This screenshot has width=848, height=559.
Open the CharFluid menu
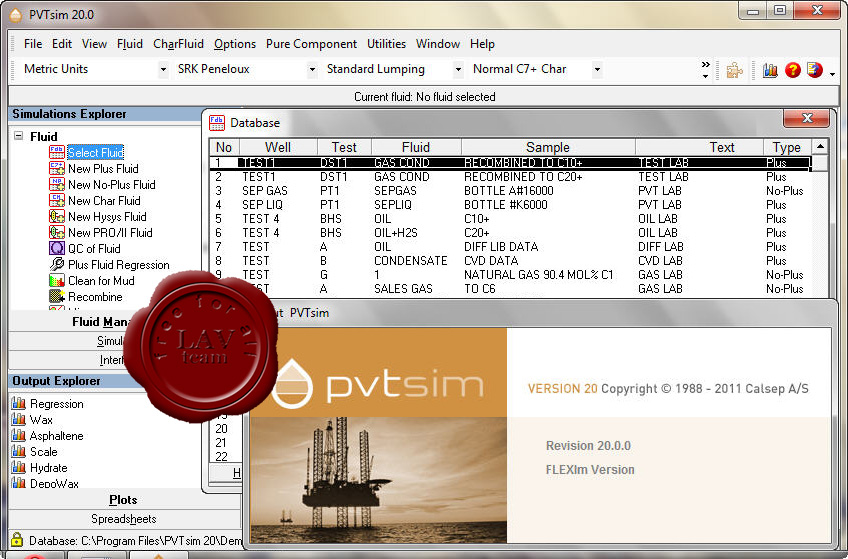pyautogui.click(x=178, y=44)
